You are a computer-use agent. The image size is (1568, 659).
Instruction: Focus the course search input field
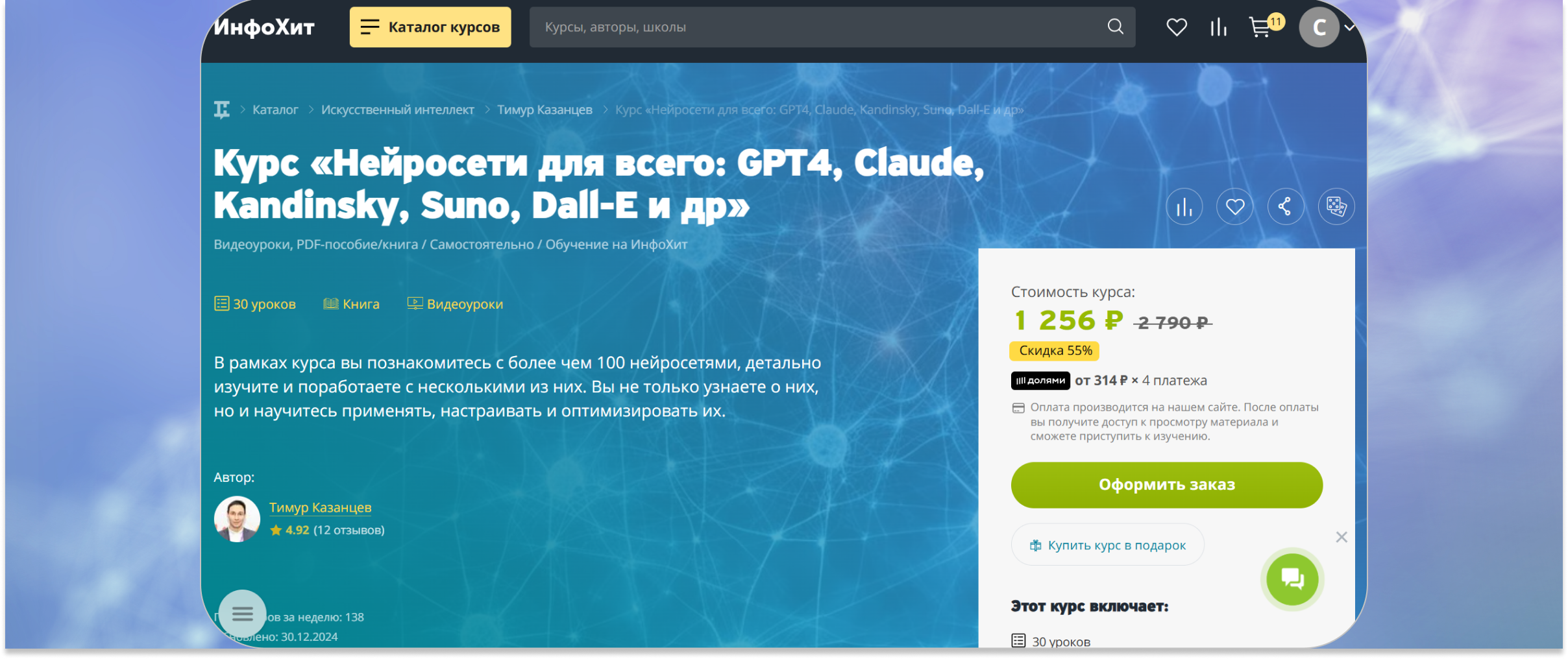(x=818, y=27)
